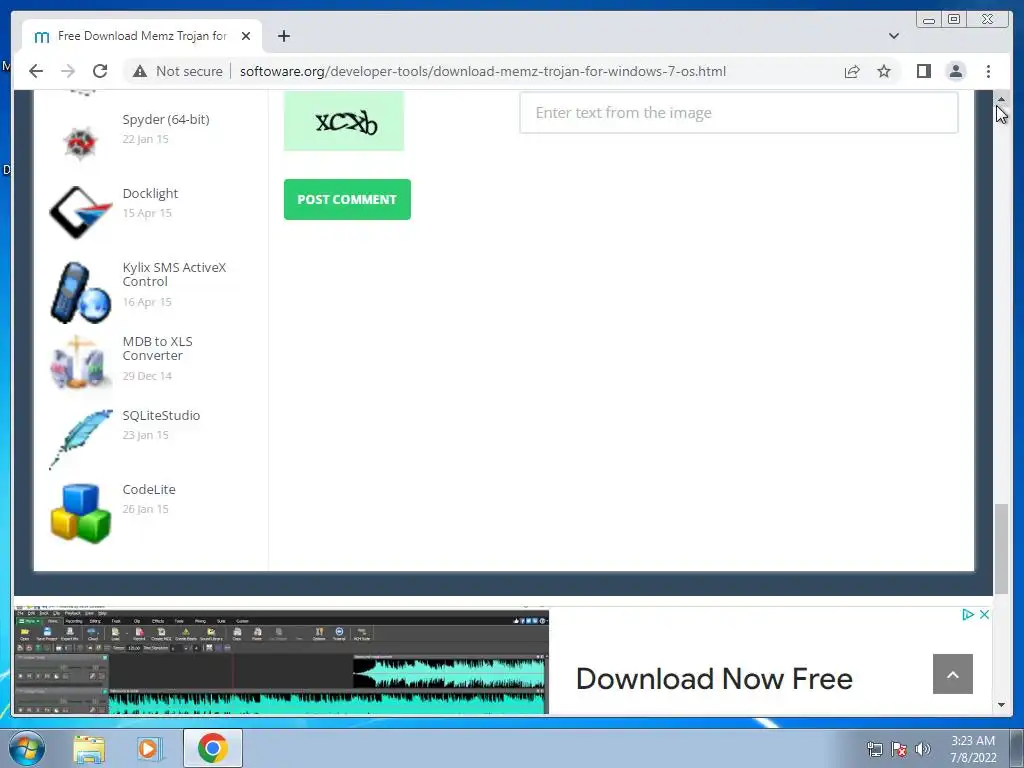Click the page vertical scrollbar thumb
This screenshot has height=768, width=1024.
click(1001, 549)
